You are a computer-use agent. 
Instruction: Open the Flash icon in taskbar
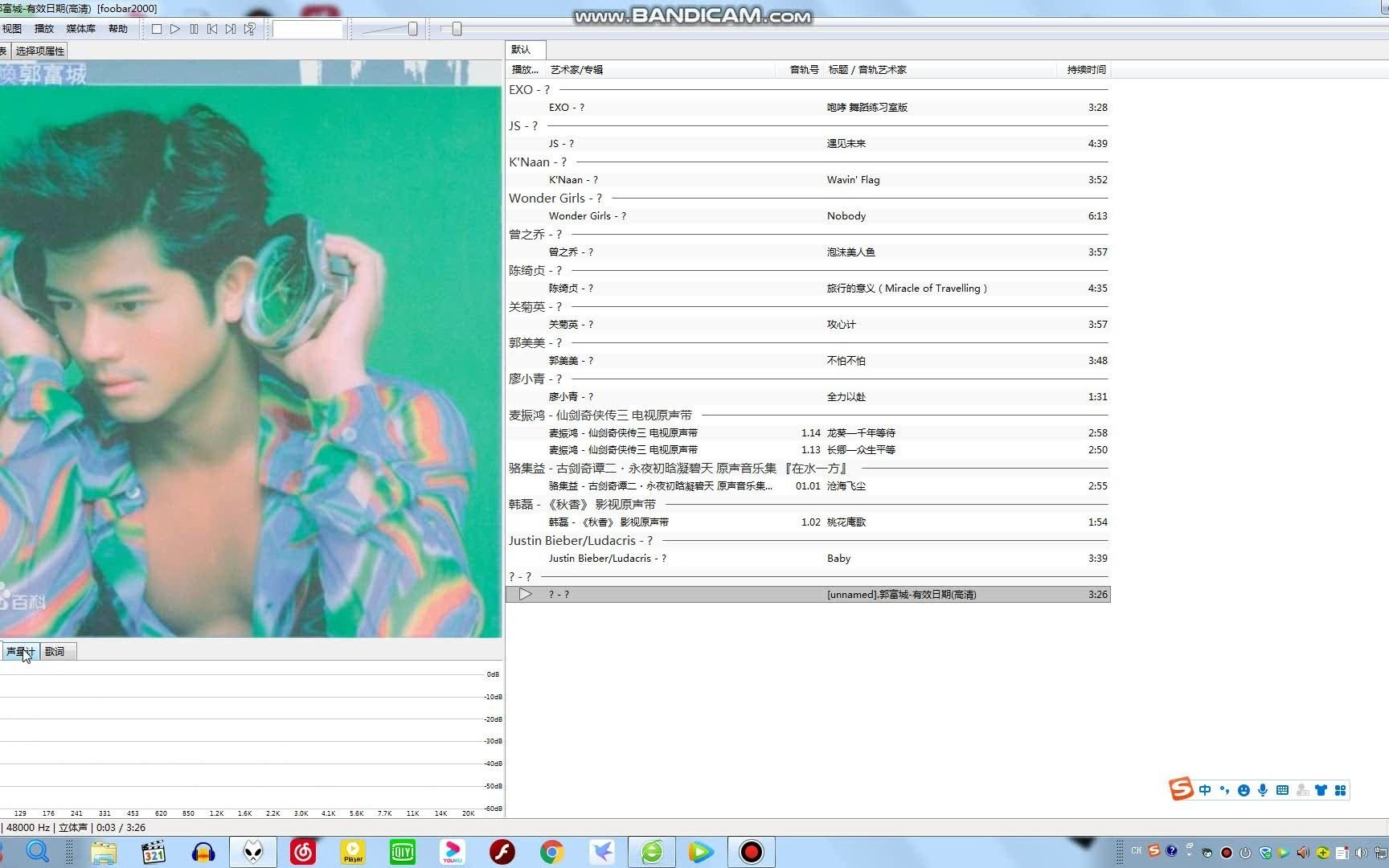point(502,852)
